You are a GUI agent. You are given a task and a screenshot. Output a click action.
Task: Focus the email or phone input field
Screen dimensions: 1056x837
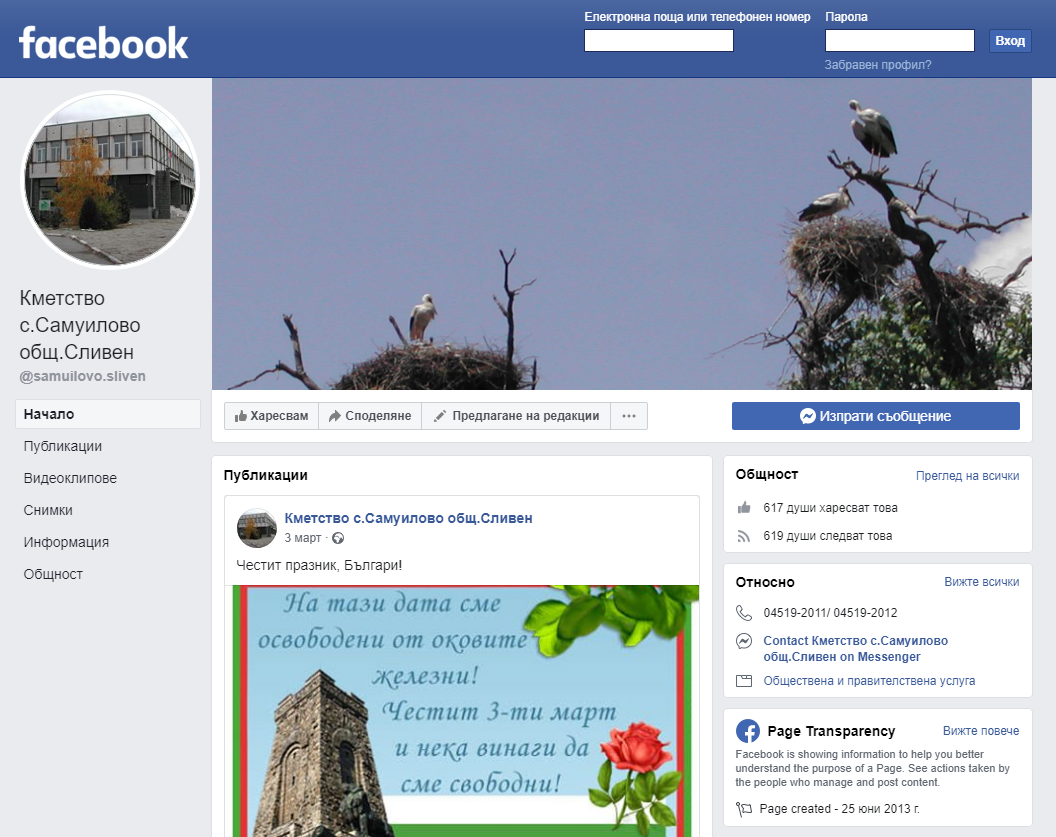click(x=658, y=41)
